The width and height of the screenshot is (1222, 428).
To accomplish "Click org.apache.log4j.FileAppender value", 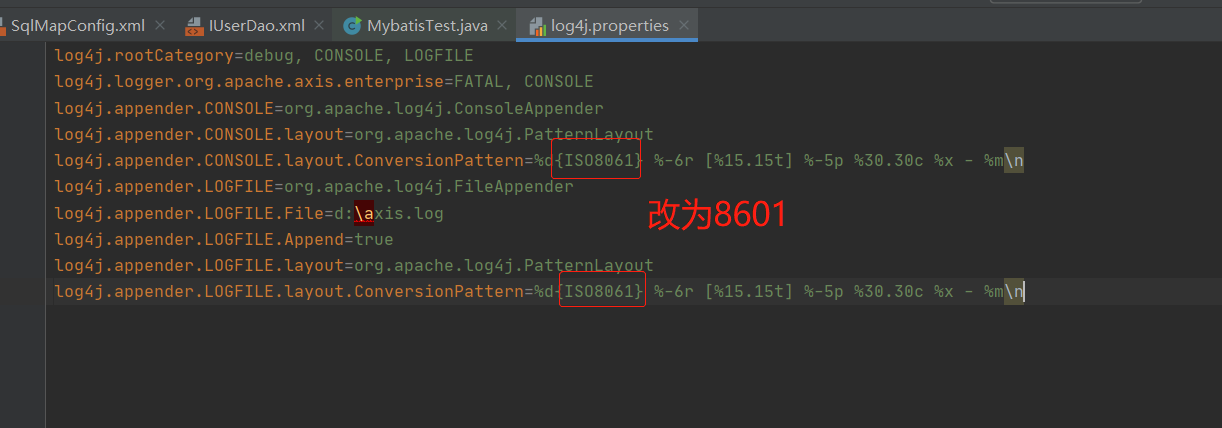I will 429,187.
